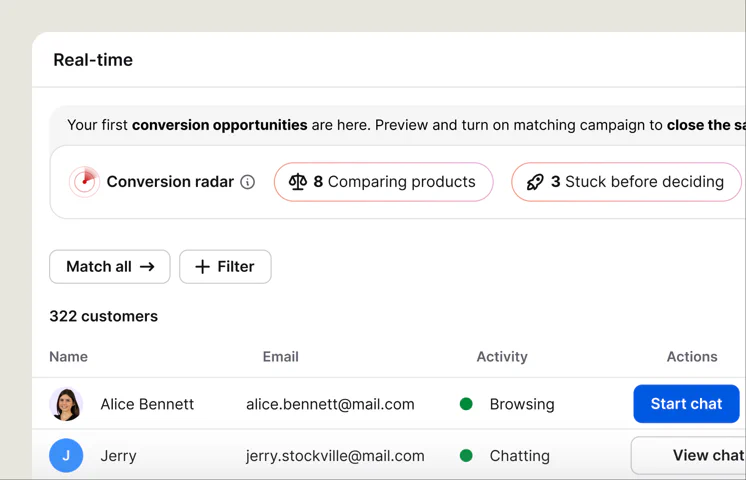
Task: Select the name Alice Bennett
Action: (x=147, y=404)
